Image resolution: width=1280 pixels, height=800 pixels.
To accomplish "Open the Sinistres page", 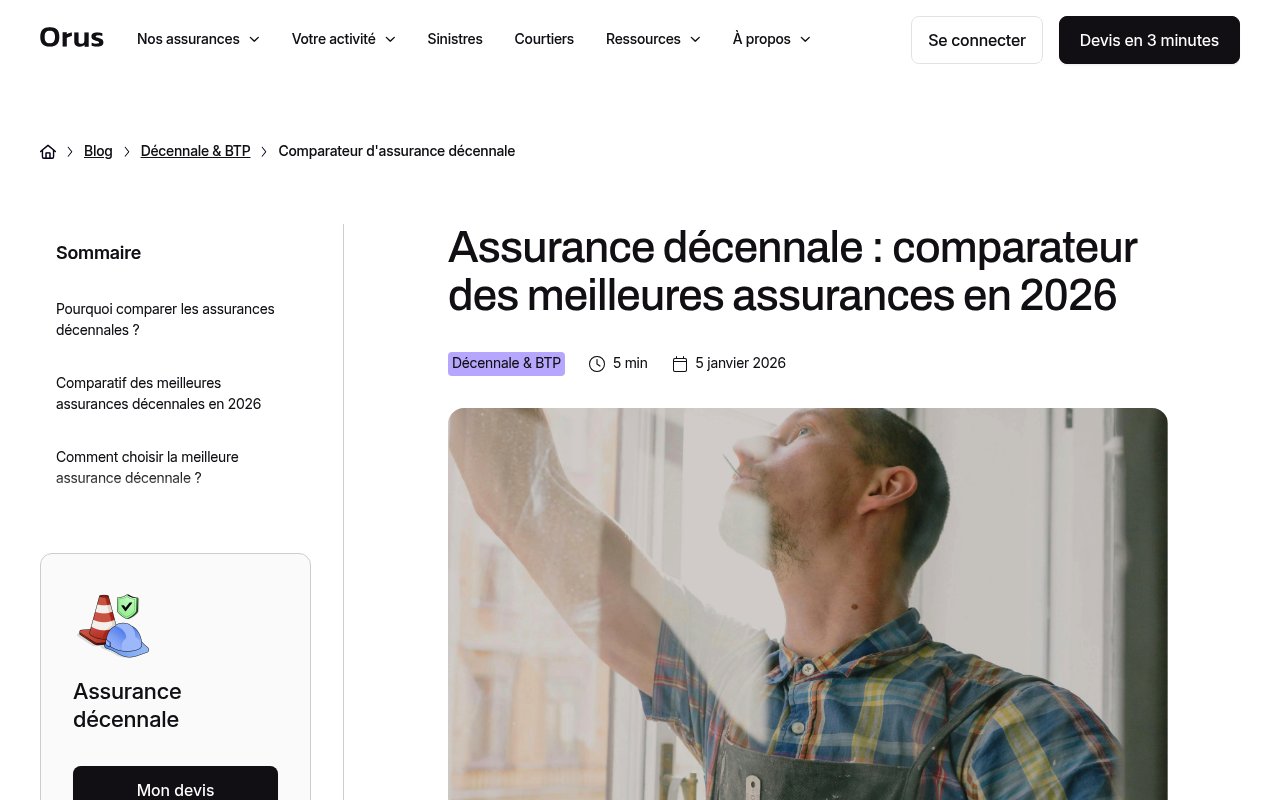I will [455, 39].
